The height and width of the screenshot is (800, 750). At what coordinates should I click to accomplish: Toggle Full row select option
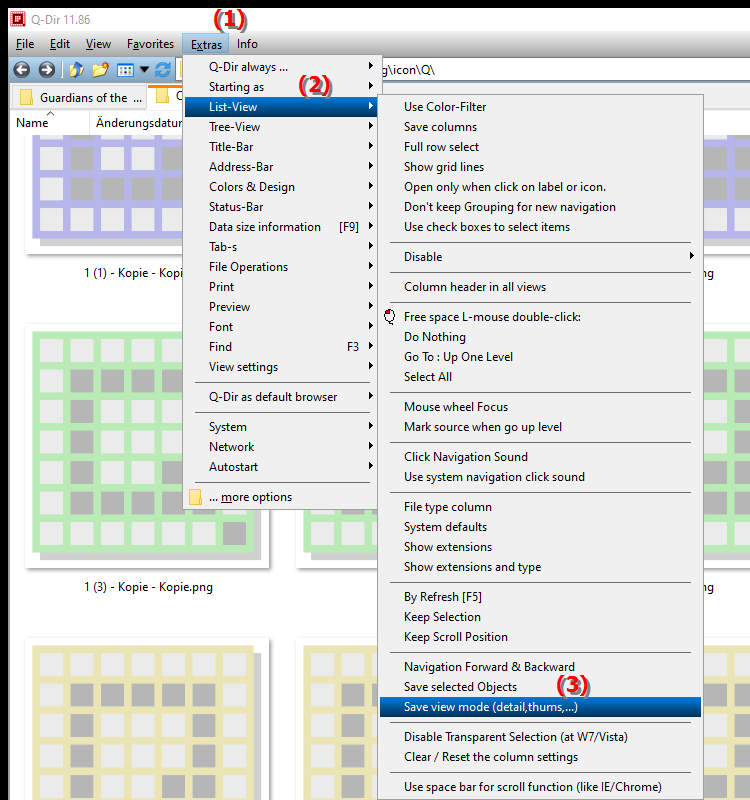(540, 147)
